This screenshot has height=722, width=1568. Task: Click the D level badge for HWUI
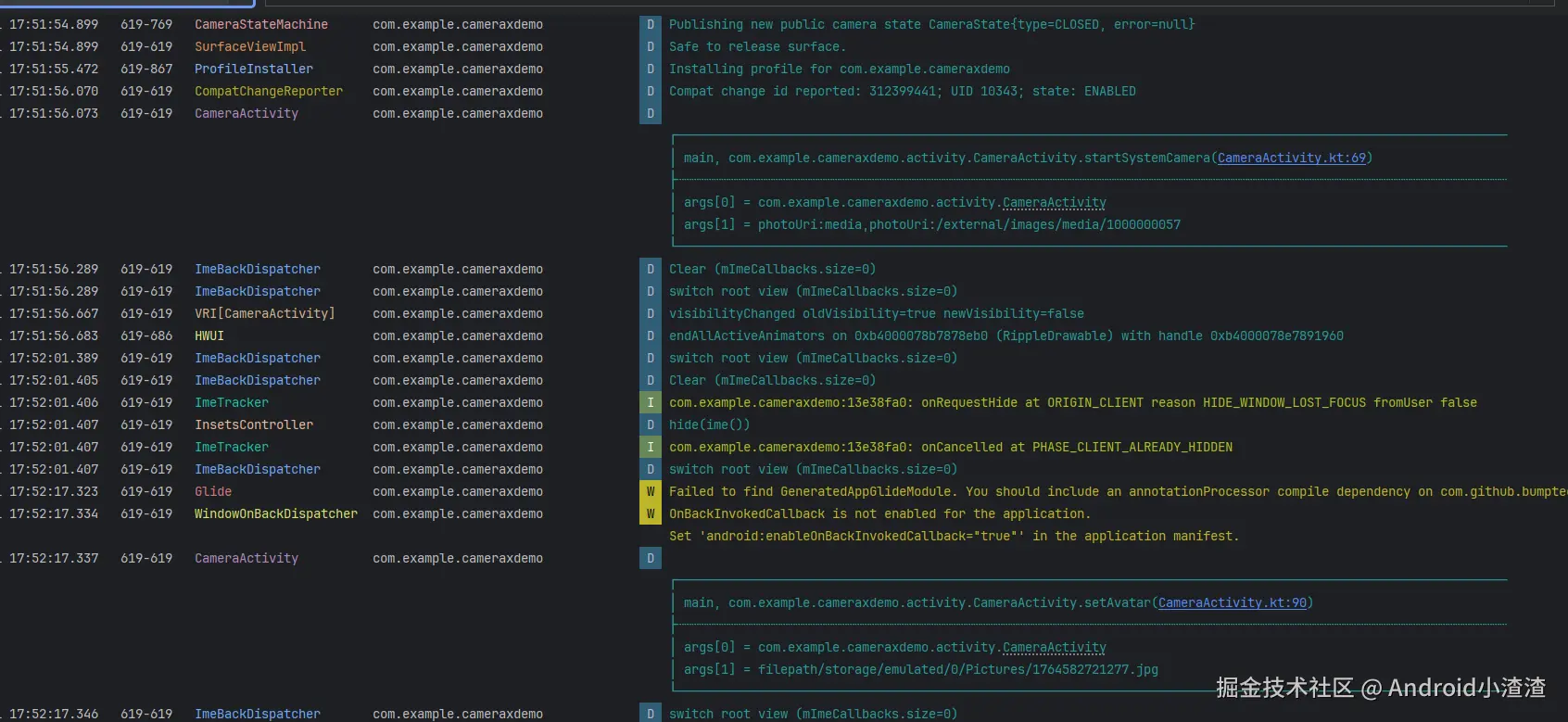tap(651, 336)
